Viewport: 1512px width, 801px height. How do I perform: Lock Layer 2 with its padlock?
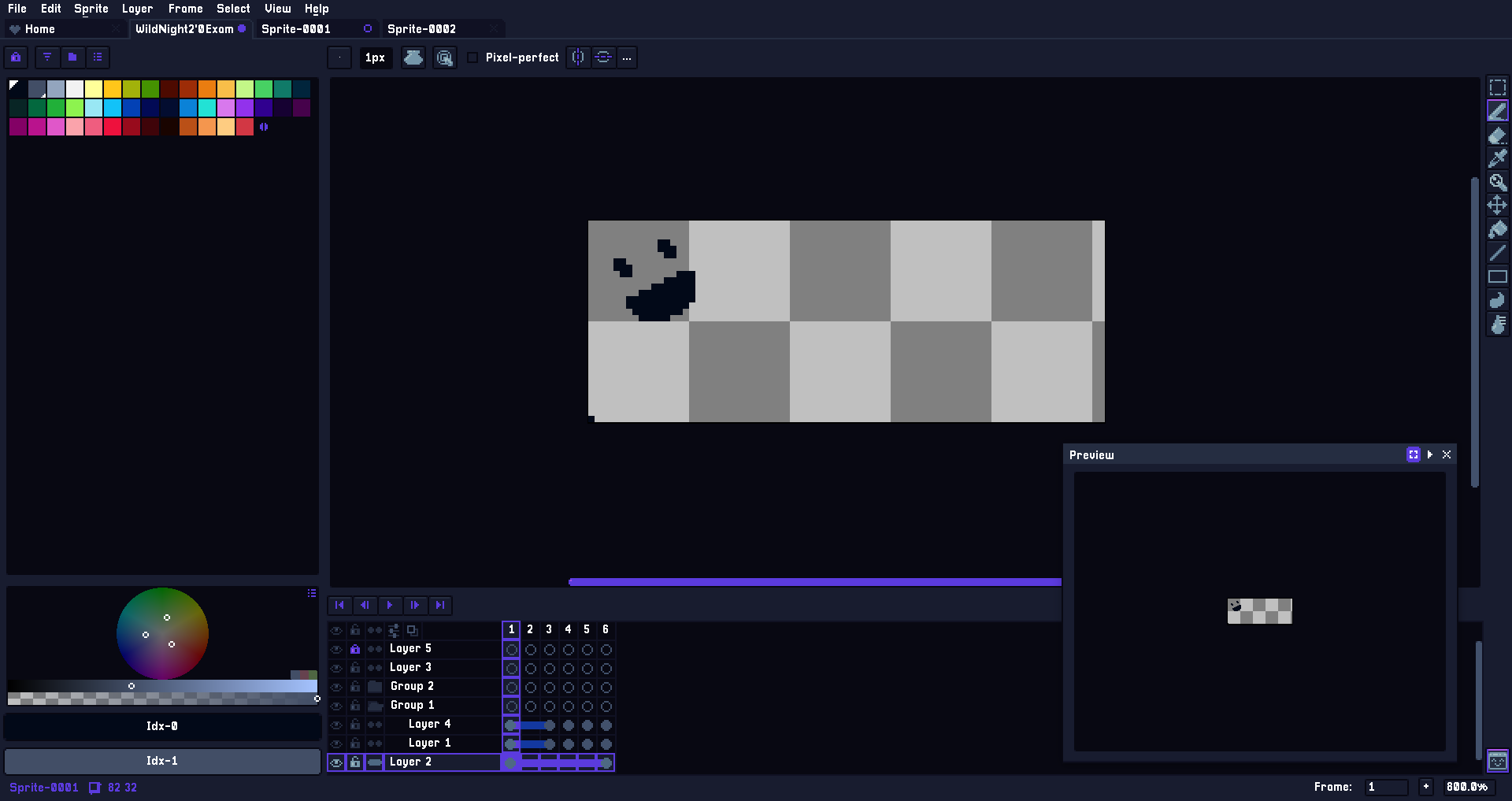(x=355, y=762)
